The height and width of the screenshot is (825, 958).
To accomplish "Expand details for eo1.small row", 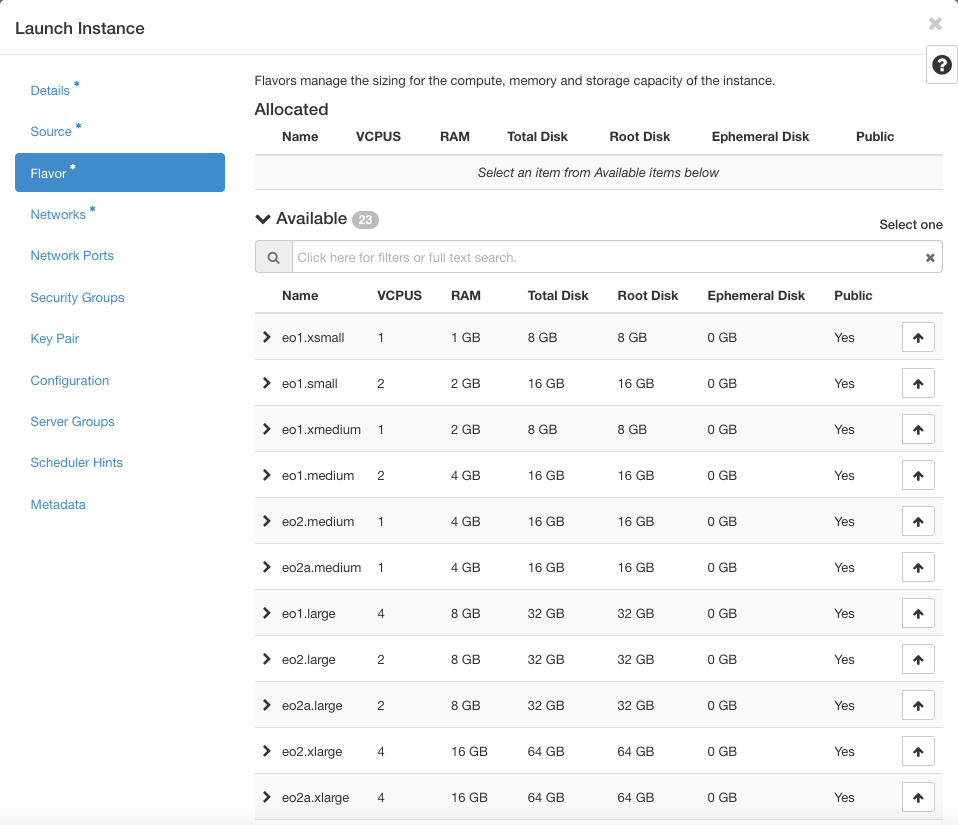I will click(267, 383).
